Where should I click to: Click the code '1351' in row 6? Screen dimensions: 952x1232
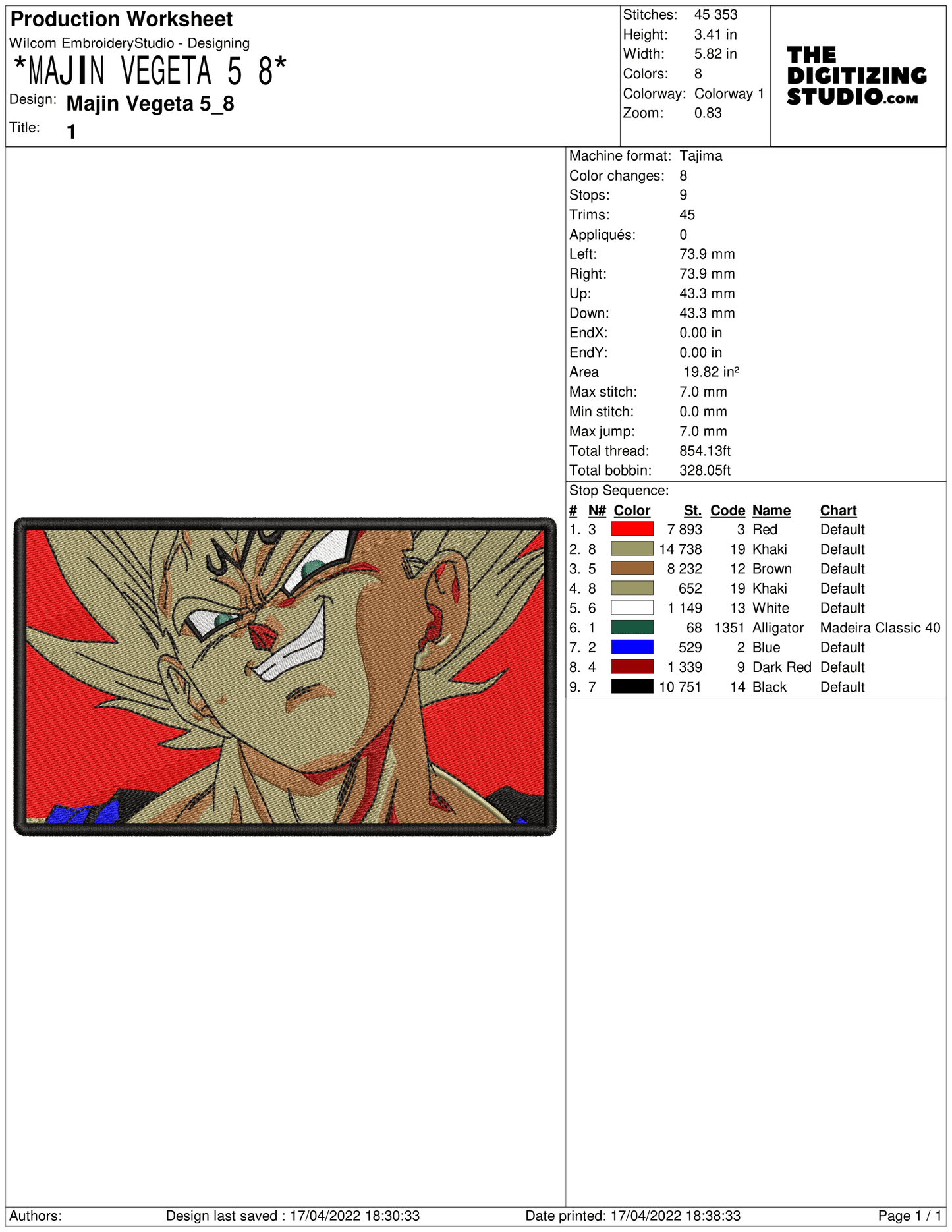[729, 628]
